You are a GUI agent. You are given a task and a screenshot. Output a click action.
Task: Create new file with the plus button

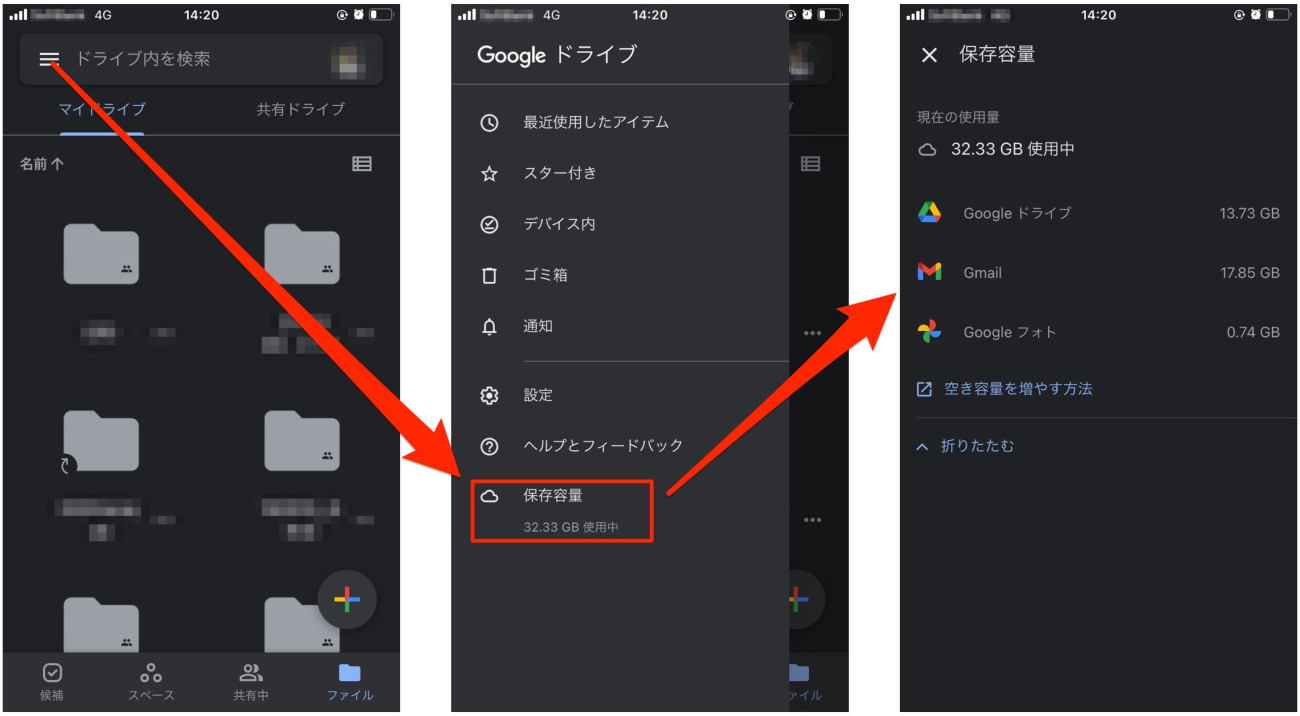347,601
